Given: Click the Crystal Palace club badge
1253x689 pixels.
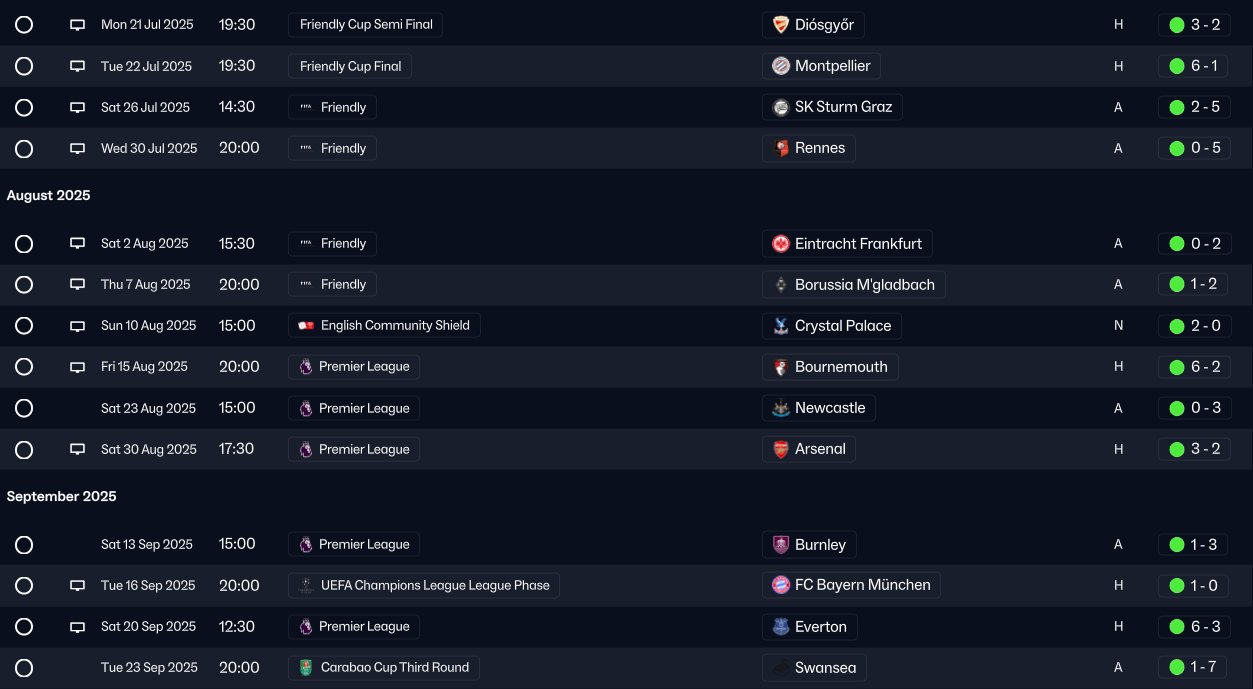Looking at the screenshot, I should click(x=781, y=326).
